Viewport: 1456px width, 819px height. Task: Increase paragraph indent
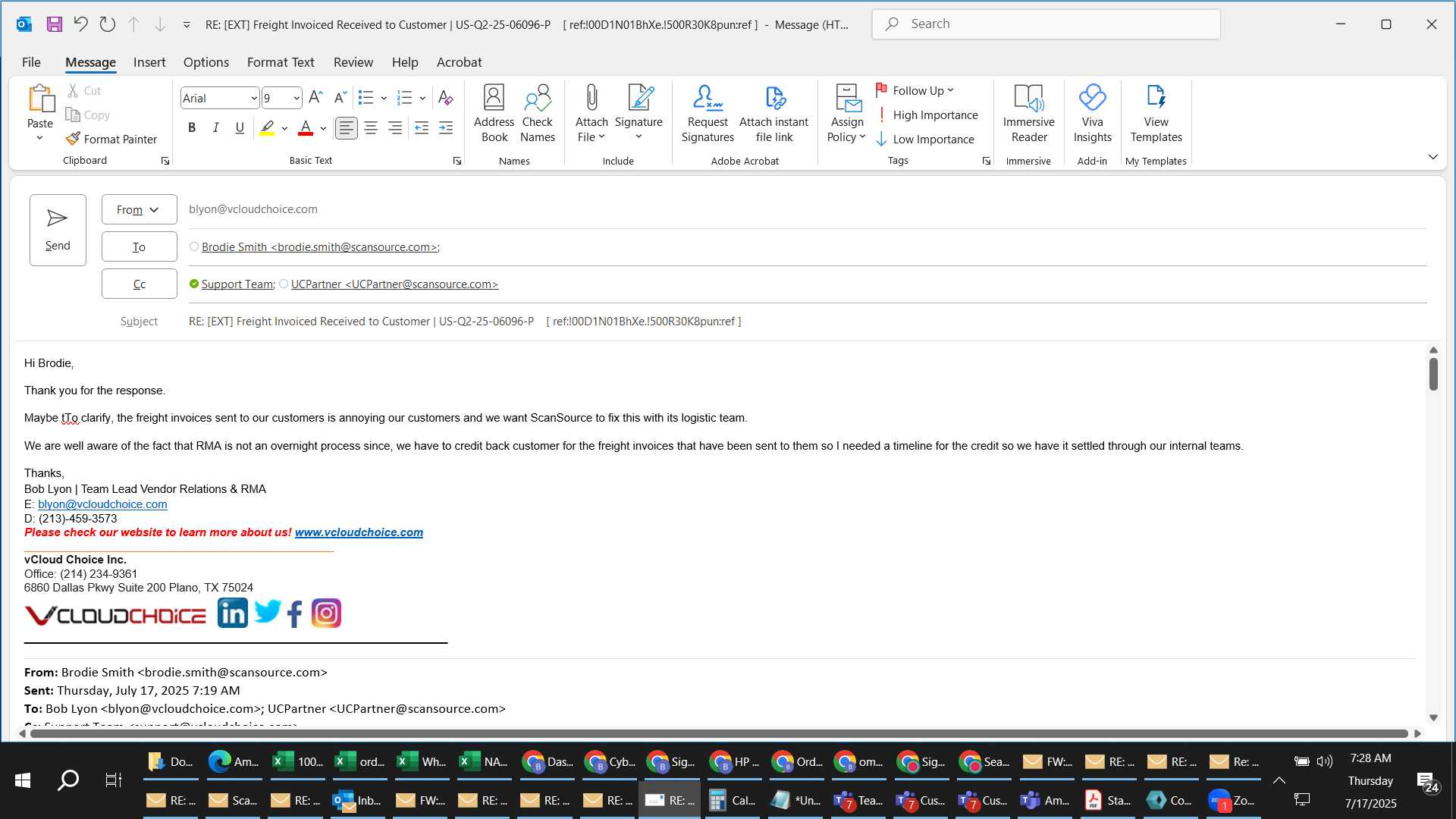coord(446,128)
